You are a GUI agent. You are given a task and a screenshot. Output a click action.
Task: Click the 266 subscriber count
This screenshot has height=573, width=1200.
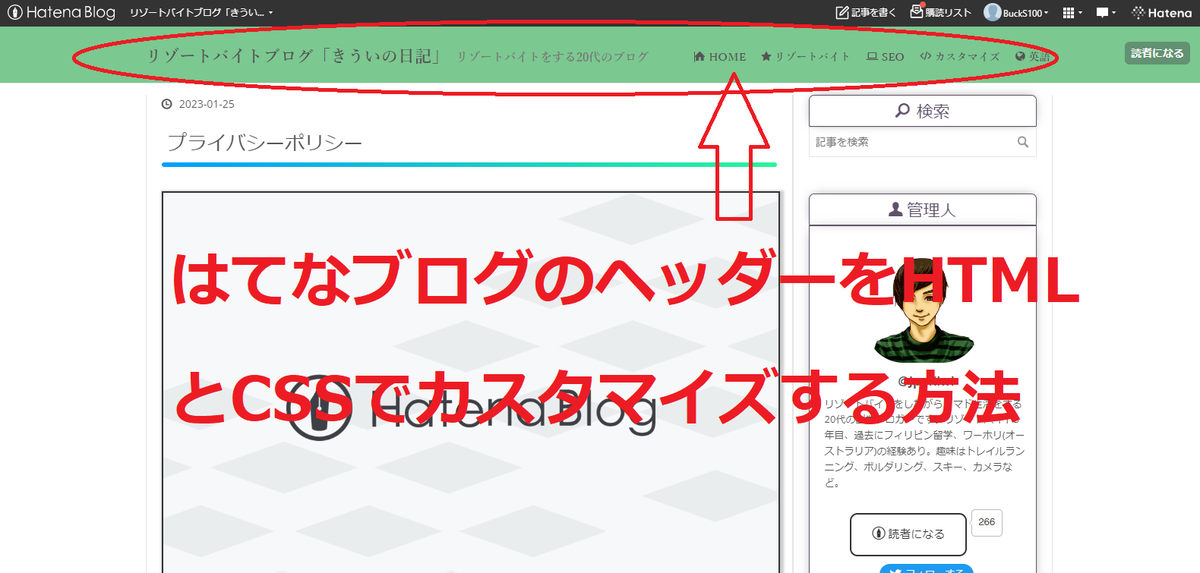click(986, 523)
